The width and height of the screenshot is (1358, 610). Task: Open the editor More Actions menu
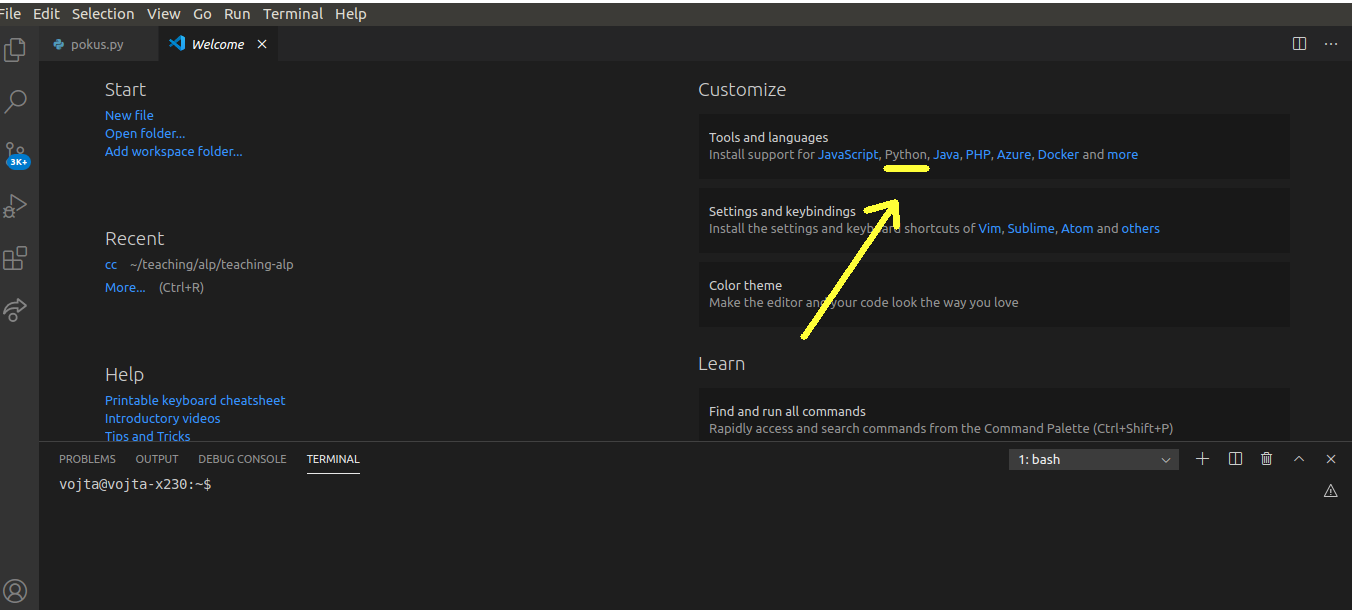pos(1331,44)
